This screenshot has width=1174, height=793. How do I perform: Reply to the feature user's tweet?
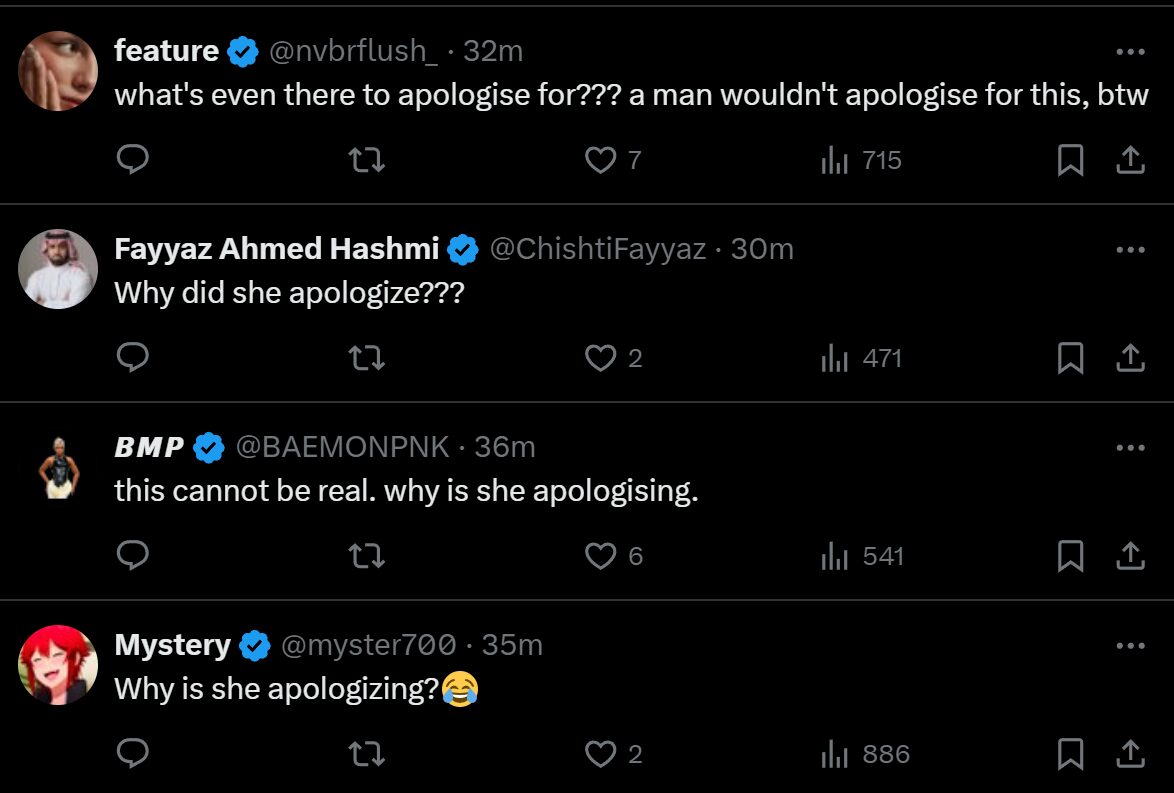(x=133, y=160)
